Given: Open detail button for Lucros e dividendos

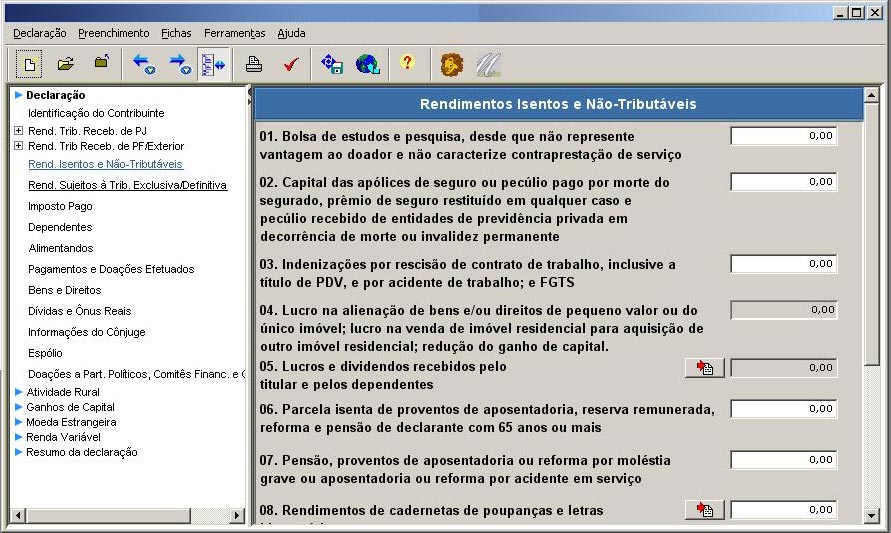Looking at the screenshot, I should click(705, 368).
